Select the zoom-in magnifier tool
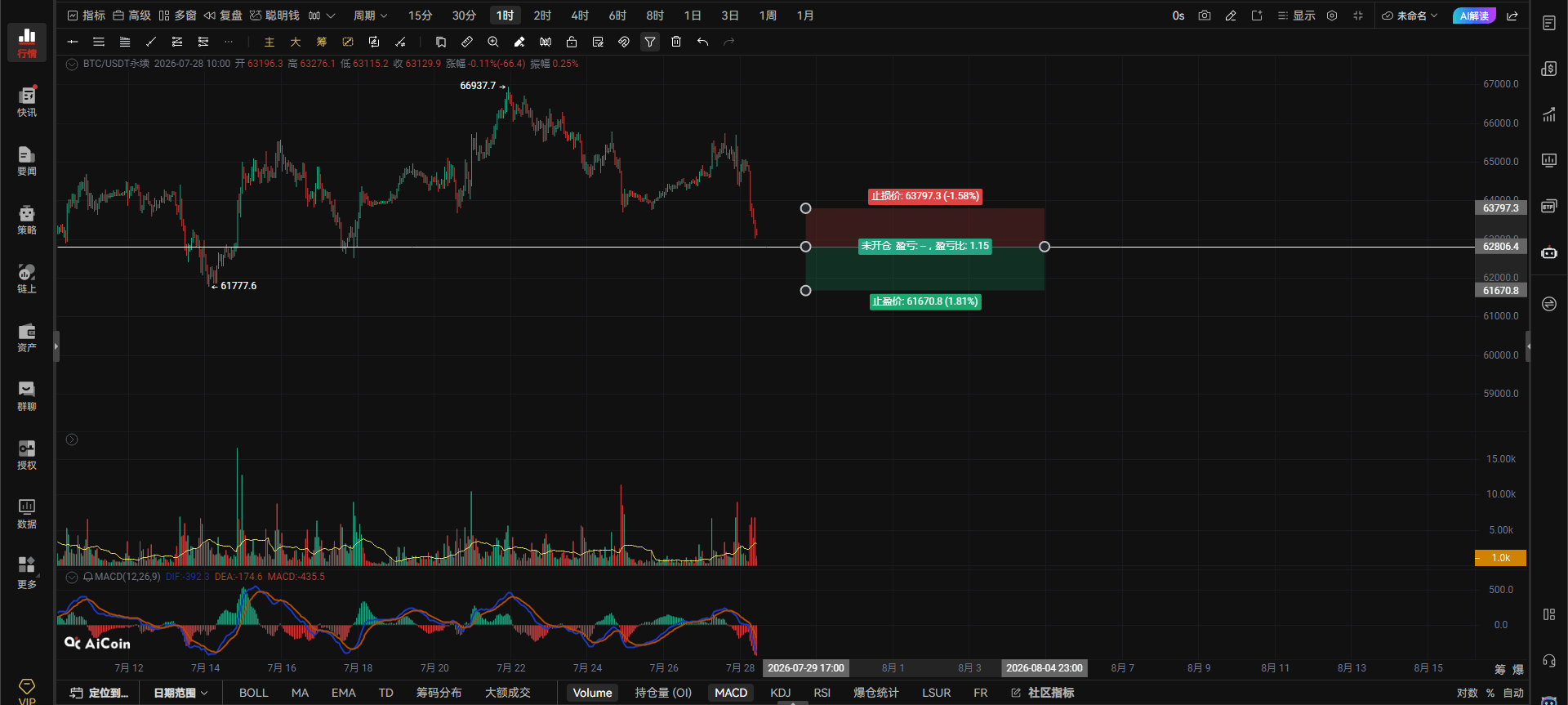1568x705 pixels. pos(493,42)
